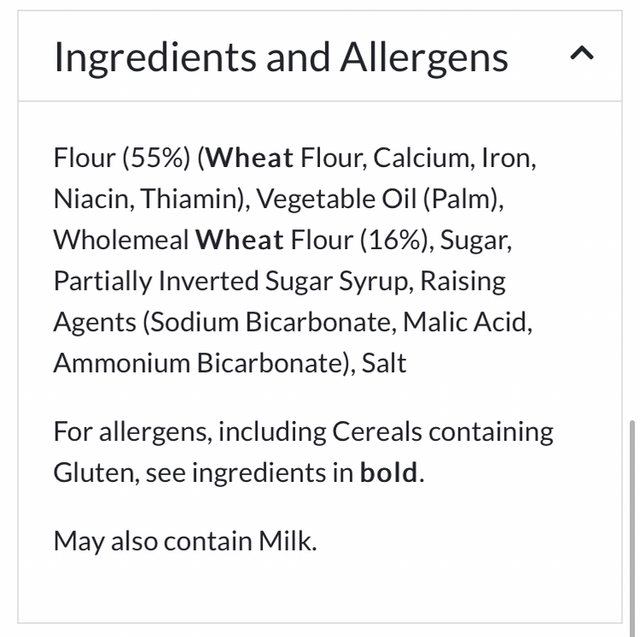Click the 'Flour (55%)' text
This screenshot has height=637, width=640.
(121, 158)
